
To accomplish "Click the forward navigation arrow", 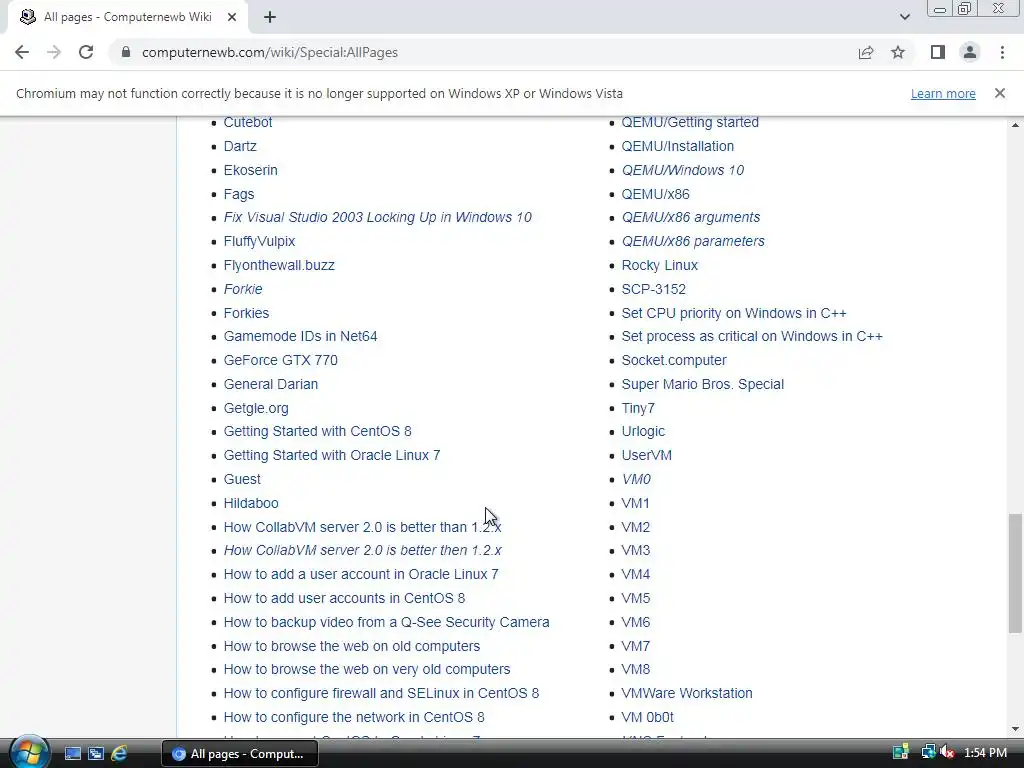I will coord(54,52).
